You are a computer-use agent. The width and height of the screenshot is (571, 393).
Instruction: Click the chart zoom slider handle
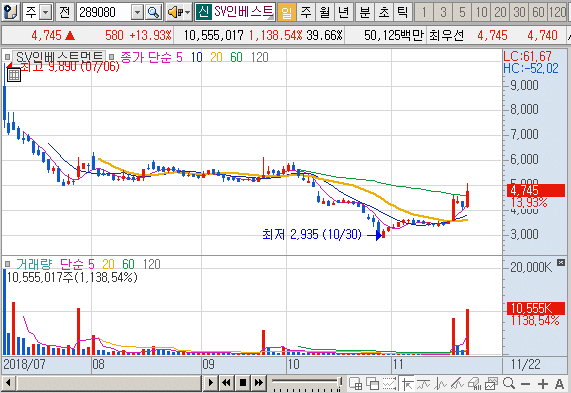[x=340, y=382]
